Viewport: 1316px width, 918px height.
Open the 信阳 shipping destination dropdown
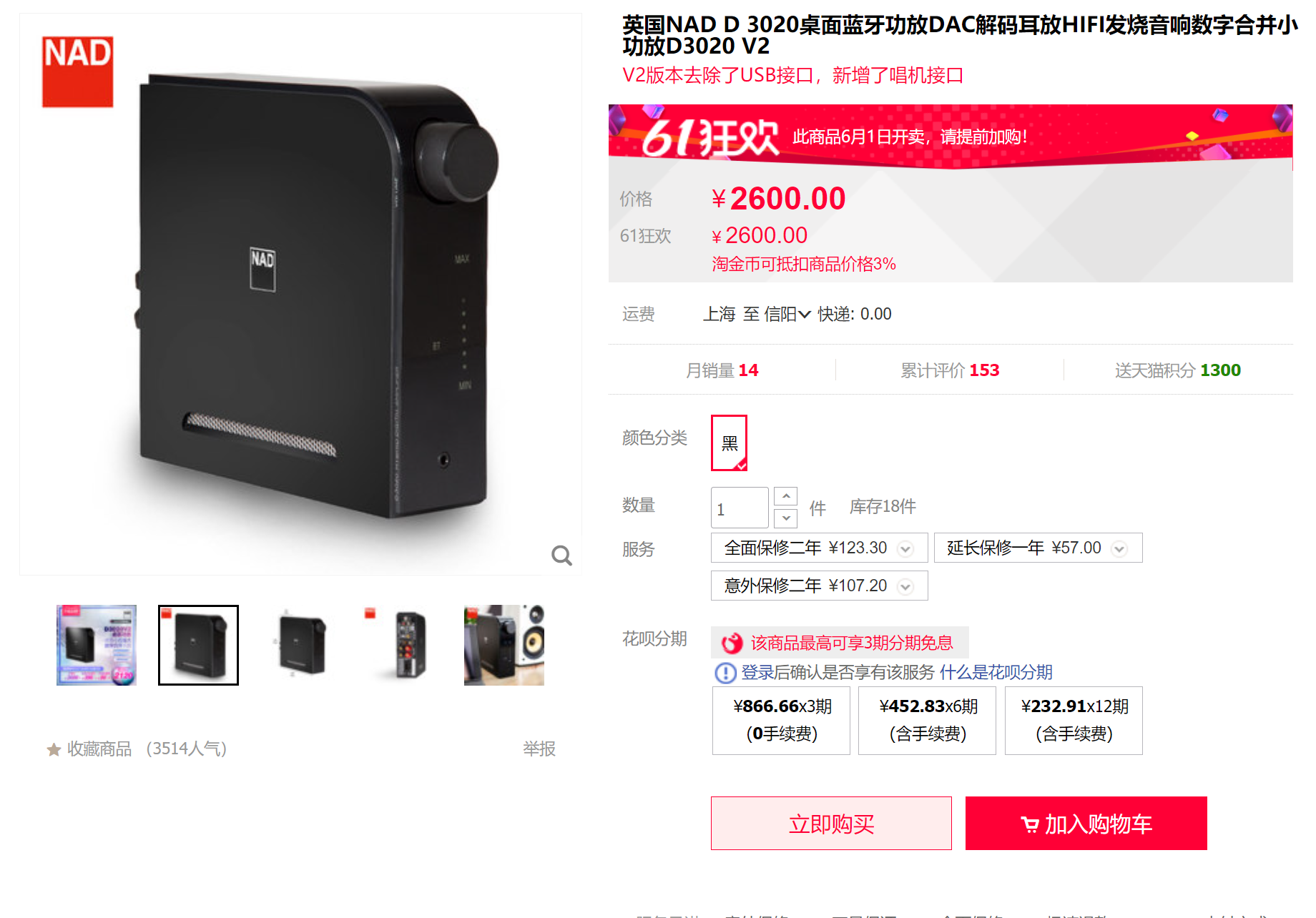(787, 315)
